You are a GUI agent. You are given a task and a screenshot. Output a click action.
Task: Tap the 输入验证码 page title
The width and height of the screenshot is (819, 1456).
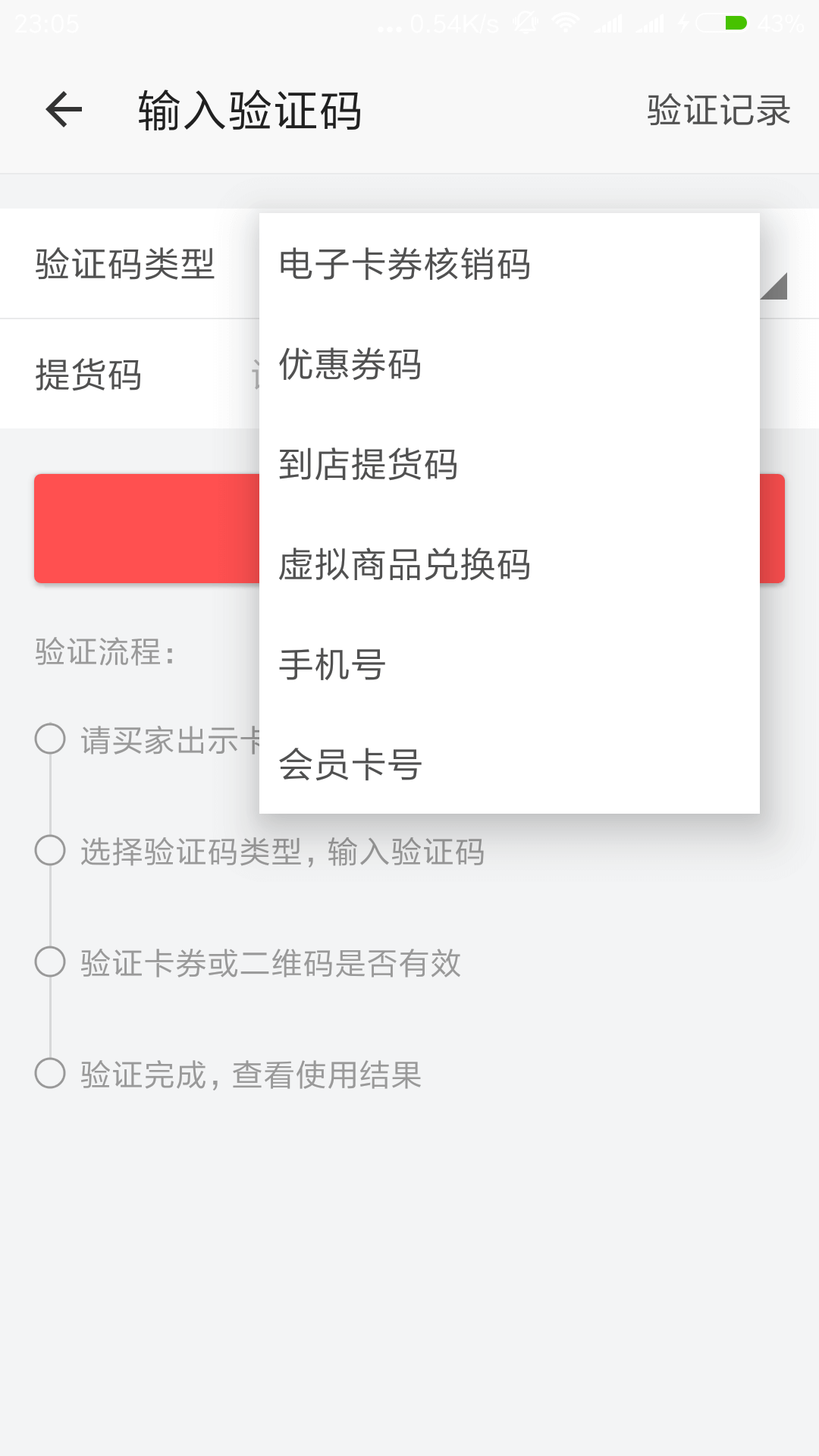pyautogui.click(x=249, y=111)
